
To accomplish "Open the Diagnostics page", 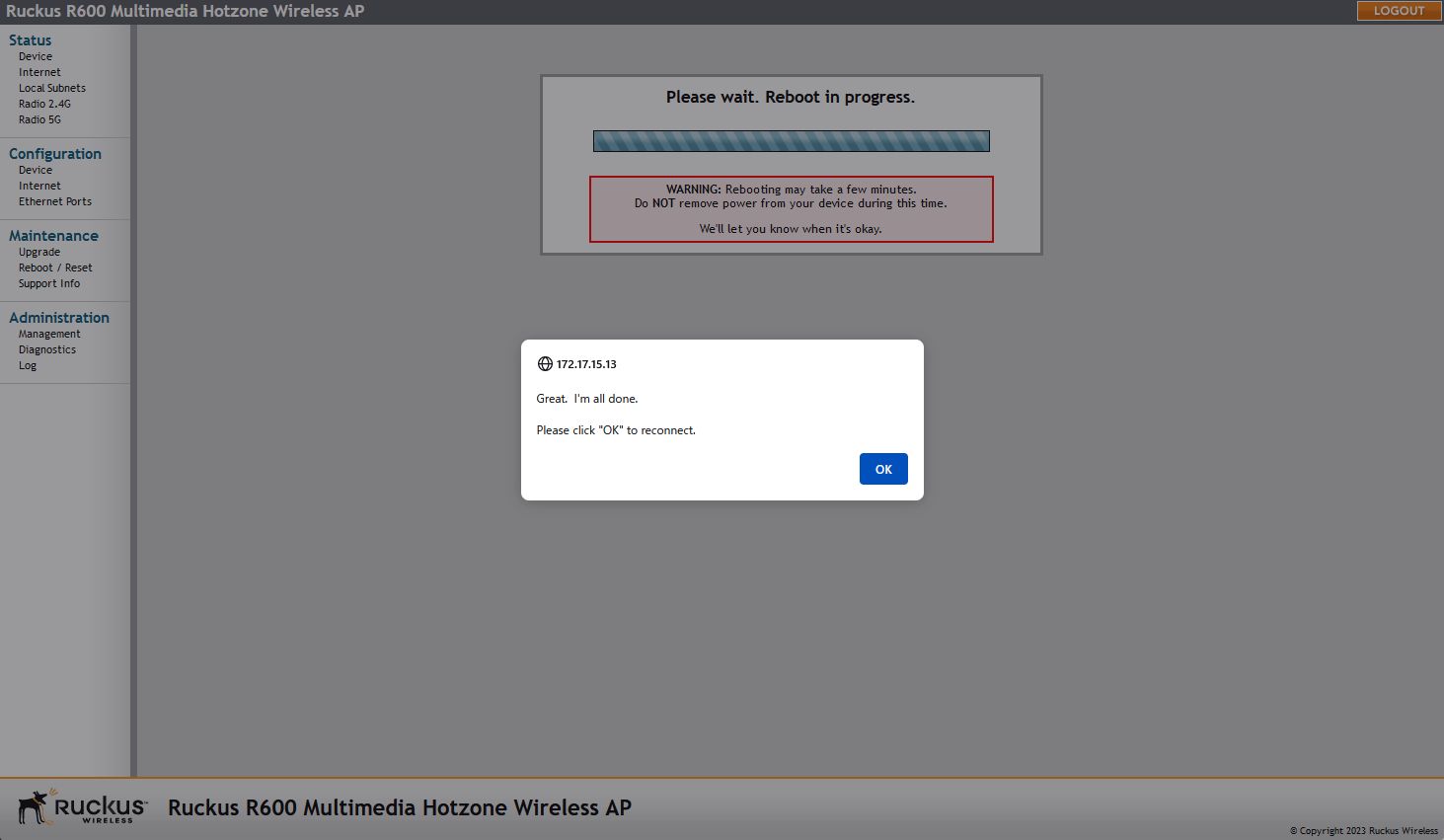I will [47, 349].
